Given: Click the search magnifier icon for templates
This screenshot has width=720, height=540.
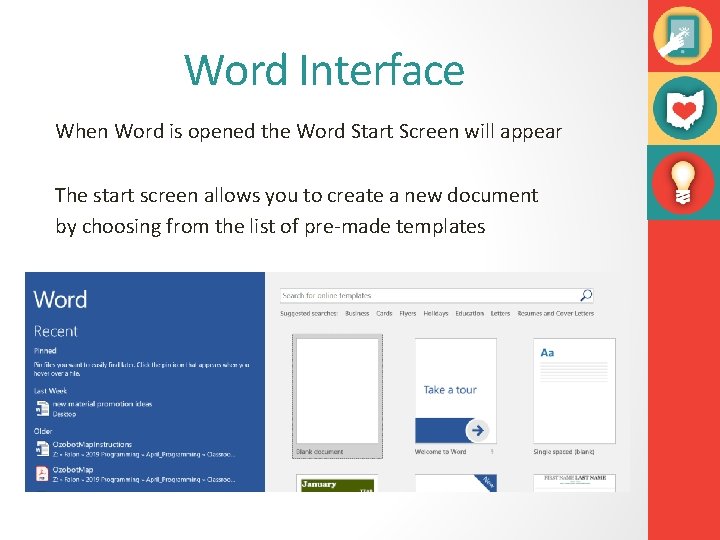Looking at the screenshot, I should coord(586,295).
